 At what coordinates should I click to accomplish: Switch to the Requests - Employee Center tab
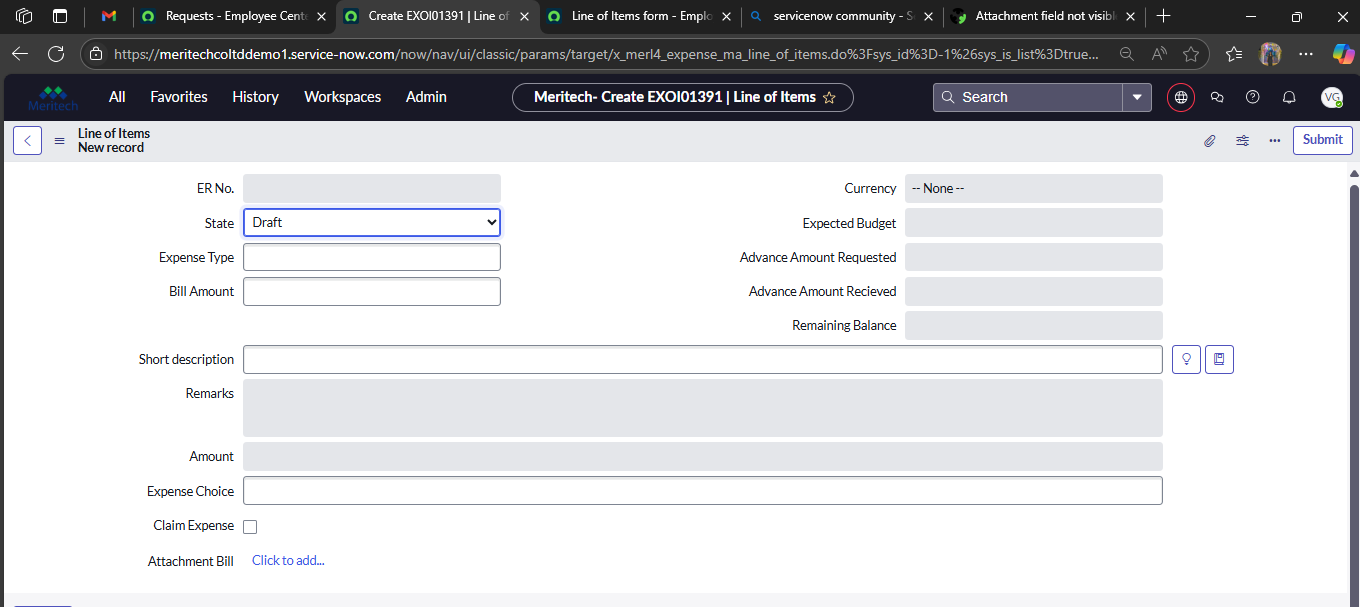[234, 16]
